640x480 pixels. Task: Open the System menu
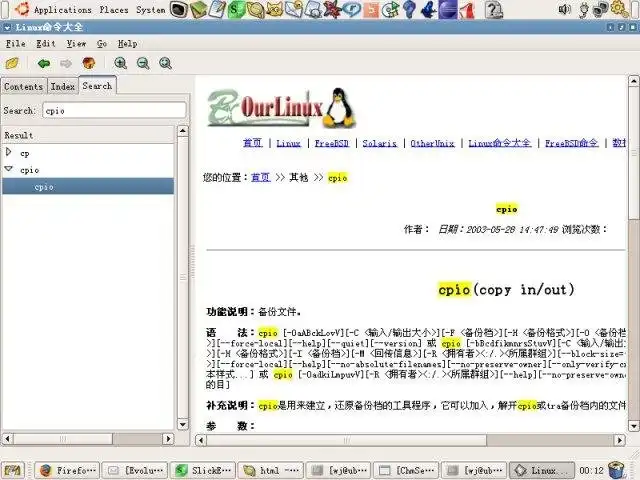[x=151, y=10]
